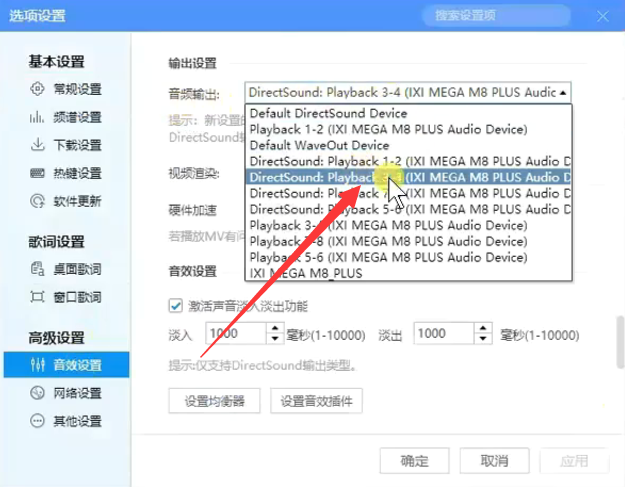Increase 淡出 milliseconds with up arrow
Image resolution: width=625 pixels, height=487 pixels.
483,328
